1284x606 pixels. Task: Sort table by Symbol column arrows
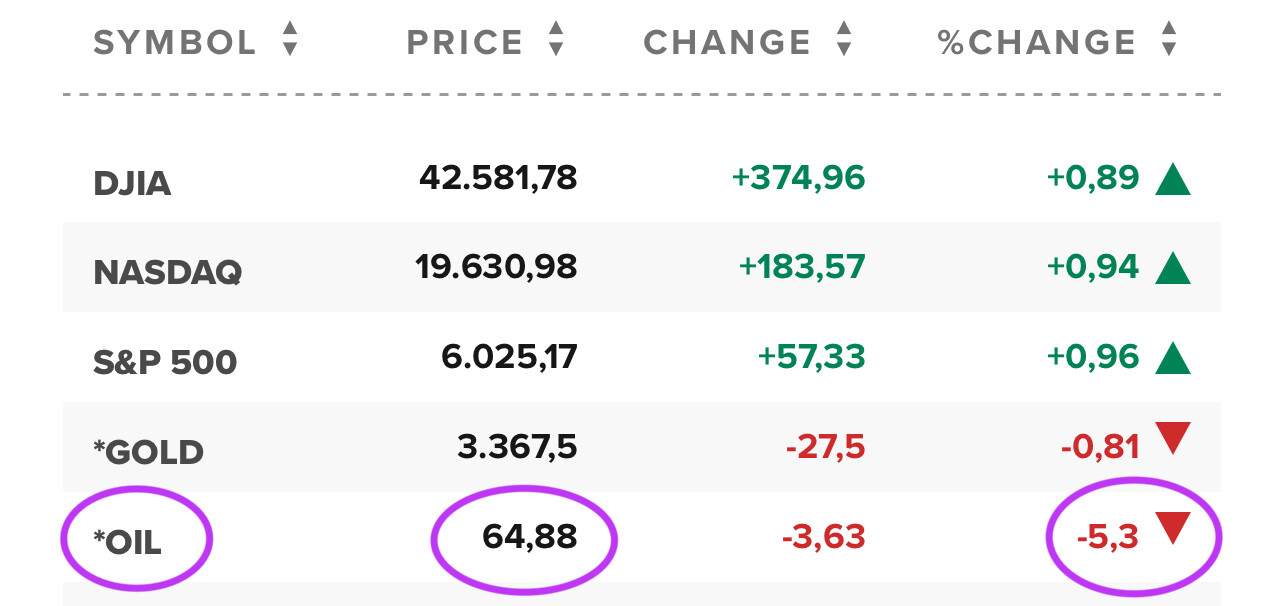(x=290, y=40)
